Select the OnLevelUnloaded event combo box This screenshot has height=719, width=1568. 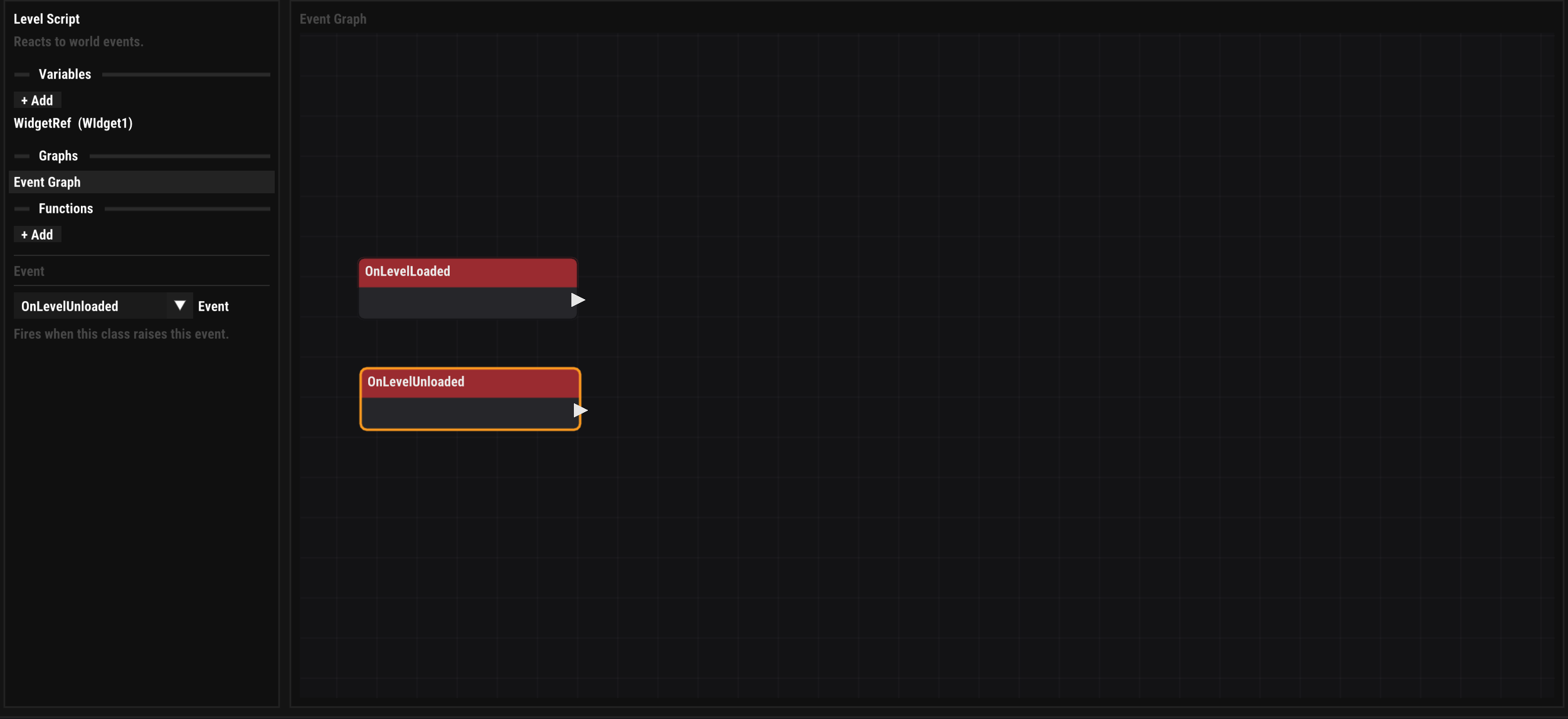pos(103,306)
